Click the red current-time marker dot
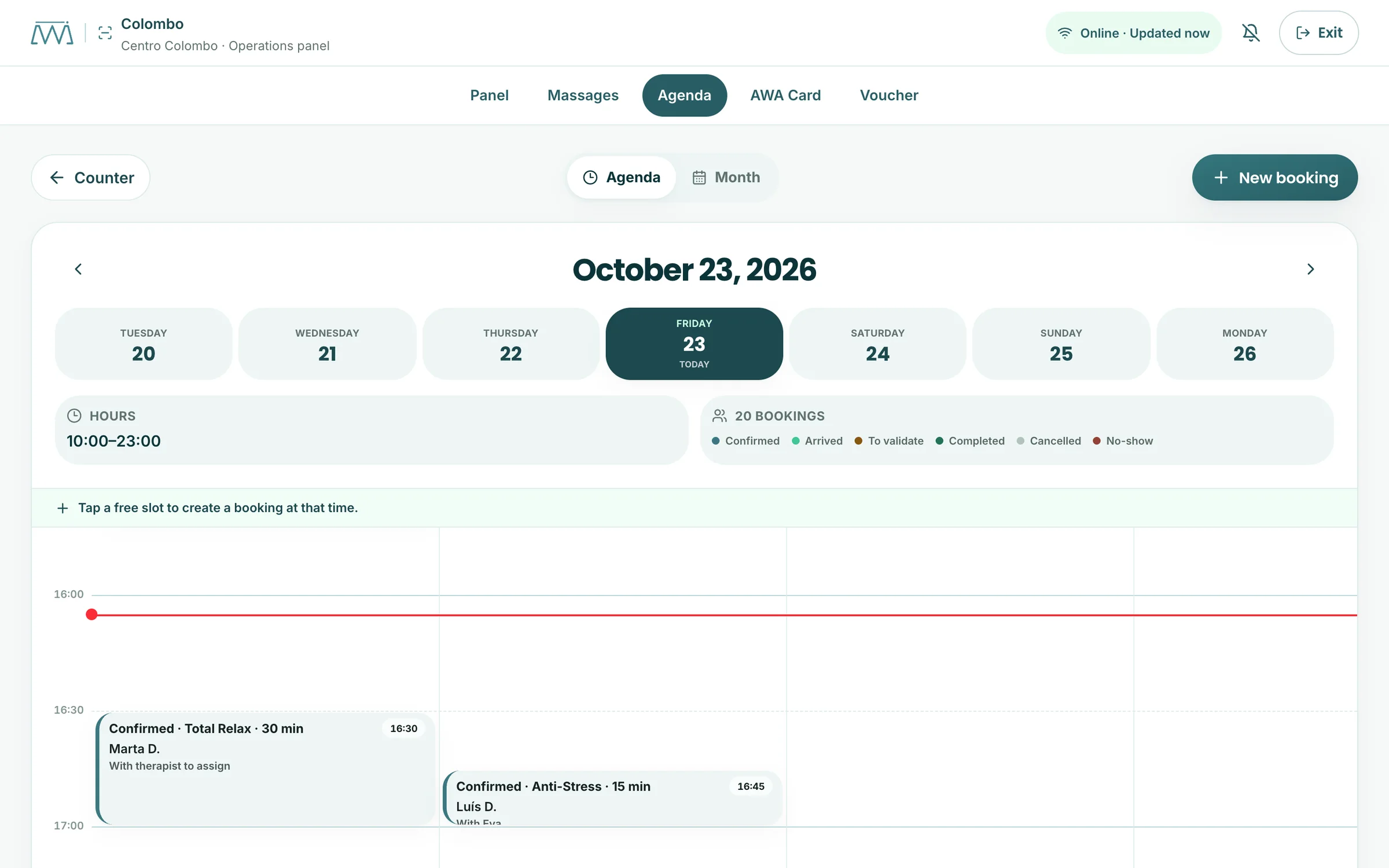The width and height of the screenshot is (1389, 868). [91, 615]
